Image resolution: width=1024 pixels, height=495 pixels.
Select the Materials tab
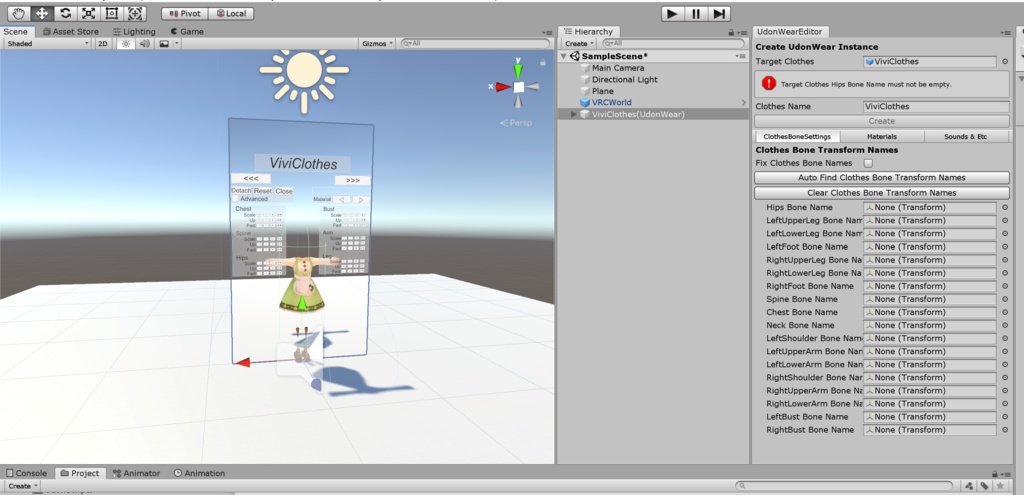coord(882,136)
